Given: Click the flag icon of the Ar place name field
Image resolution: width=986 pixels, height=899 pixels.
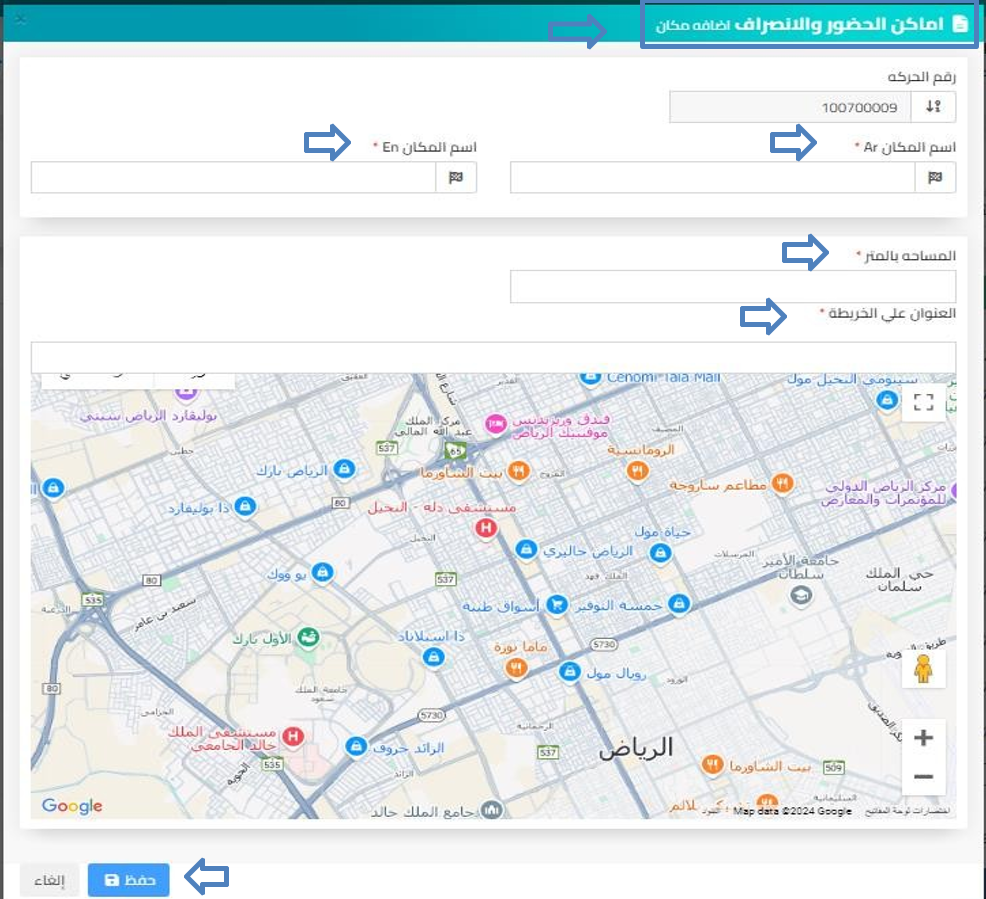Looking at the screenshot, I should 935,178.
